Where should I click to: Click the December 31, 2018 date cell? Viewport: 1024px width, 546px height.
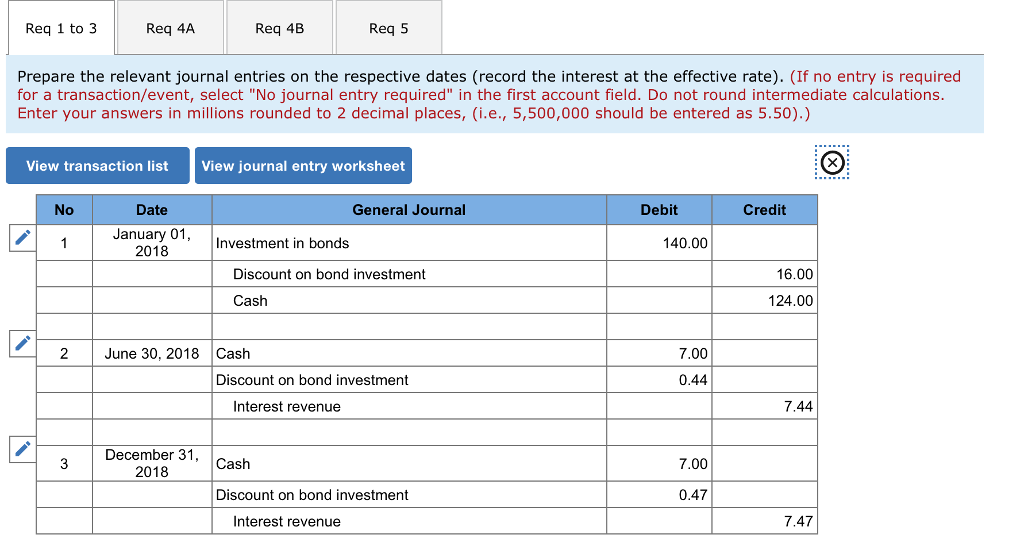tap(152, 464)
